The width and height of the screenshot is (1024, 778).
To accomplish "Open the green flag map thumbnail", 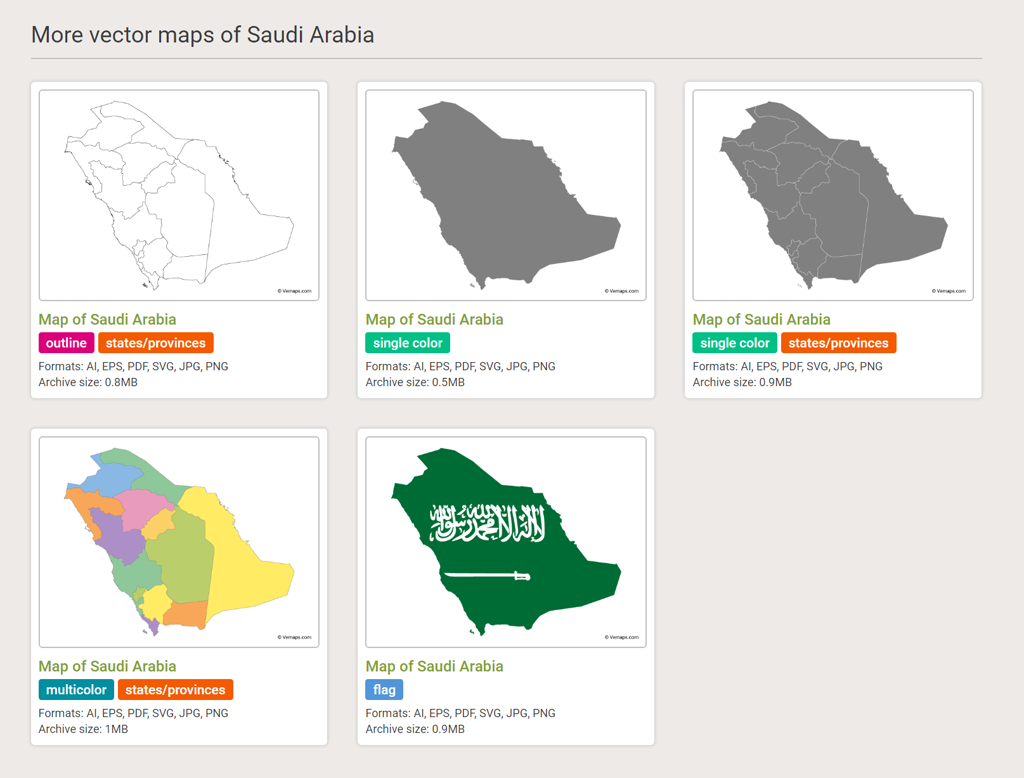I will coord(506,542).
